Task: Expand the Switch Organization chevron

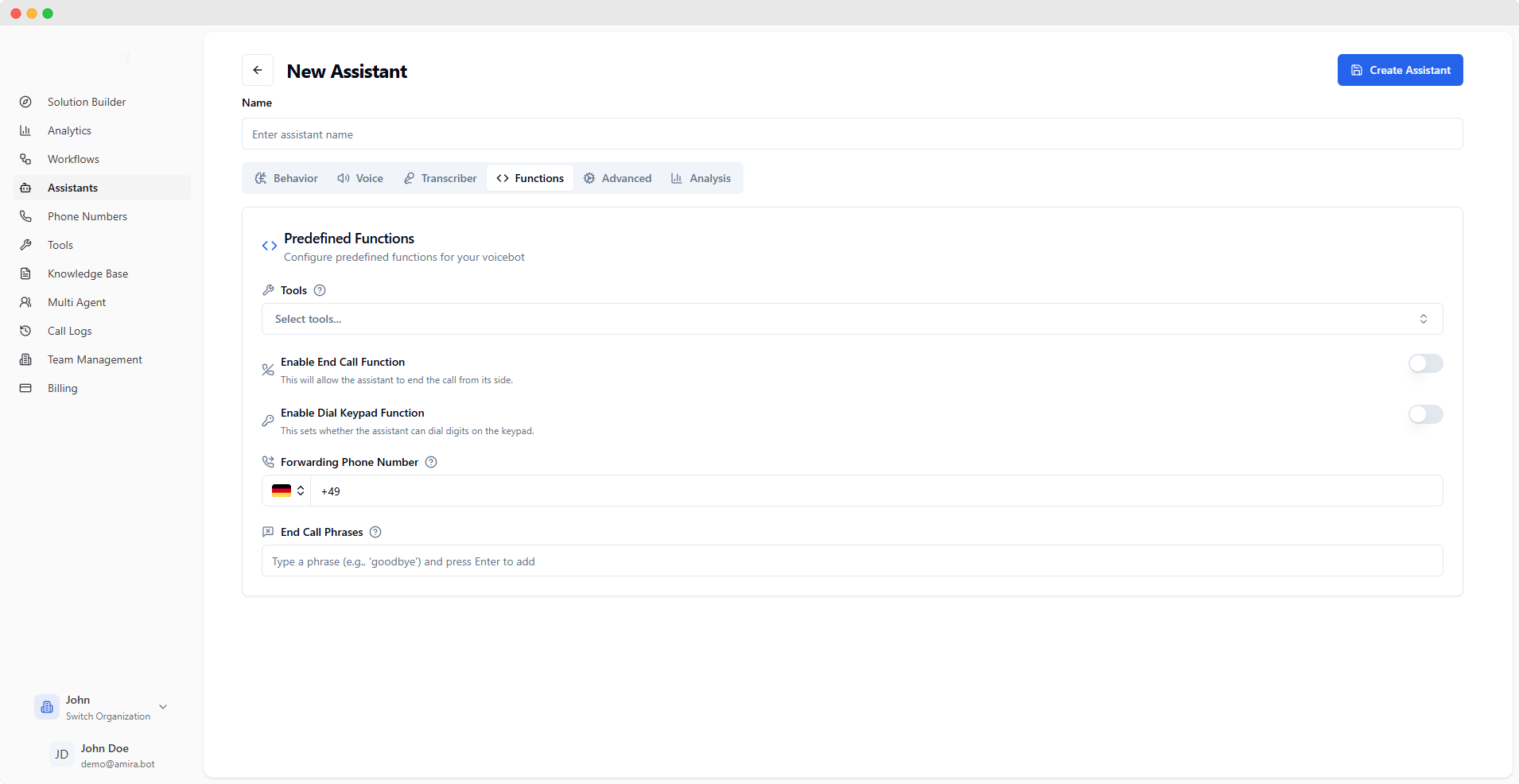Action: pyautogui.click(x=162, y=707)
